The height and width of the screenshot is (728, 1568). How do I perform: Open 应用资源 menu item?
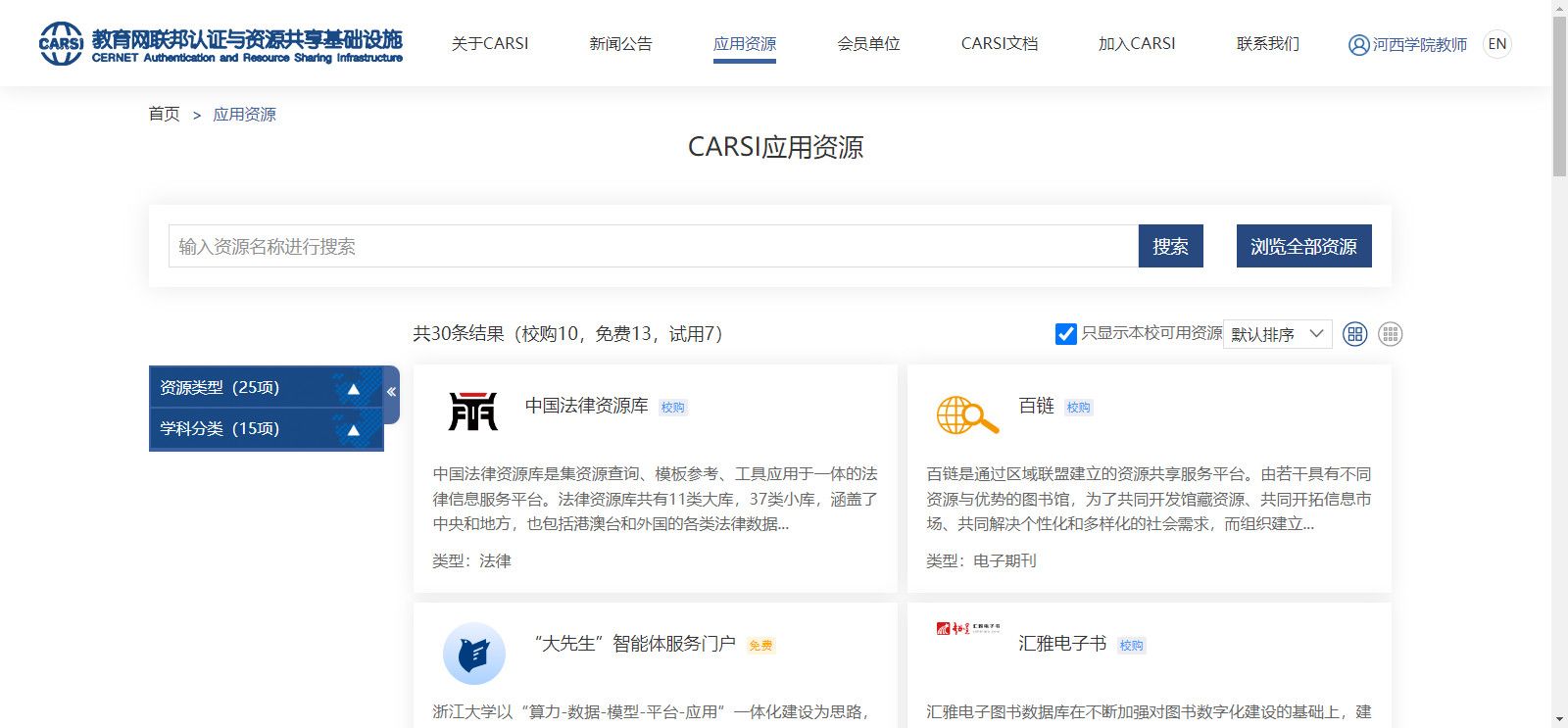coord(745,43)
